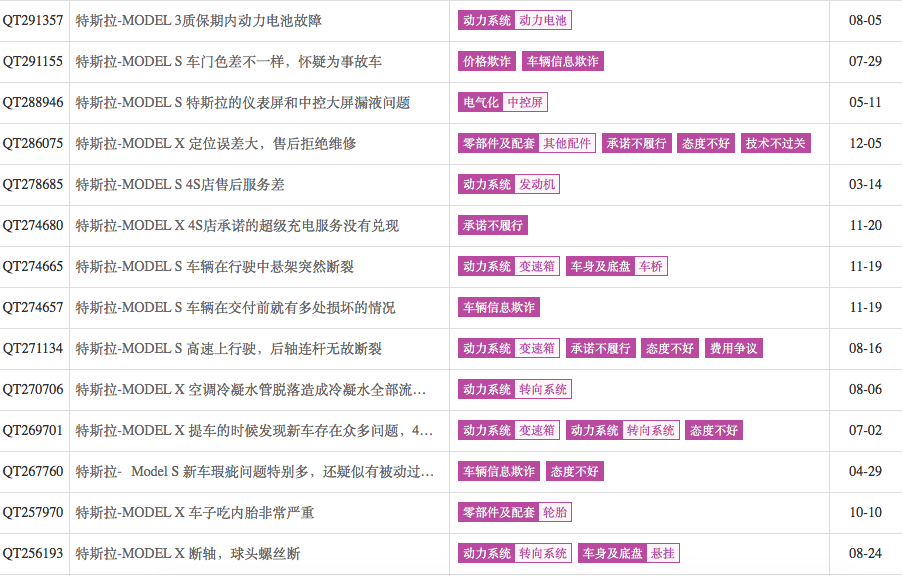Open complaint QT267760 ID cell
The height and width of the screenshot is (576, 902).
(x=33, y=472)
